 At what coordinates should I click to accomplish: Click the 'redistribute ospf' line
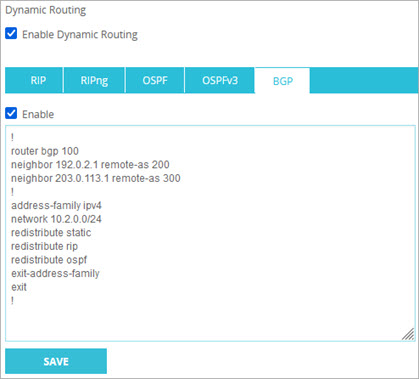click(49, 260)
